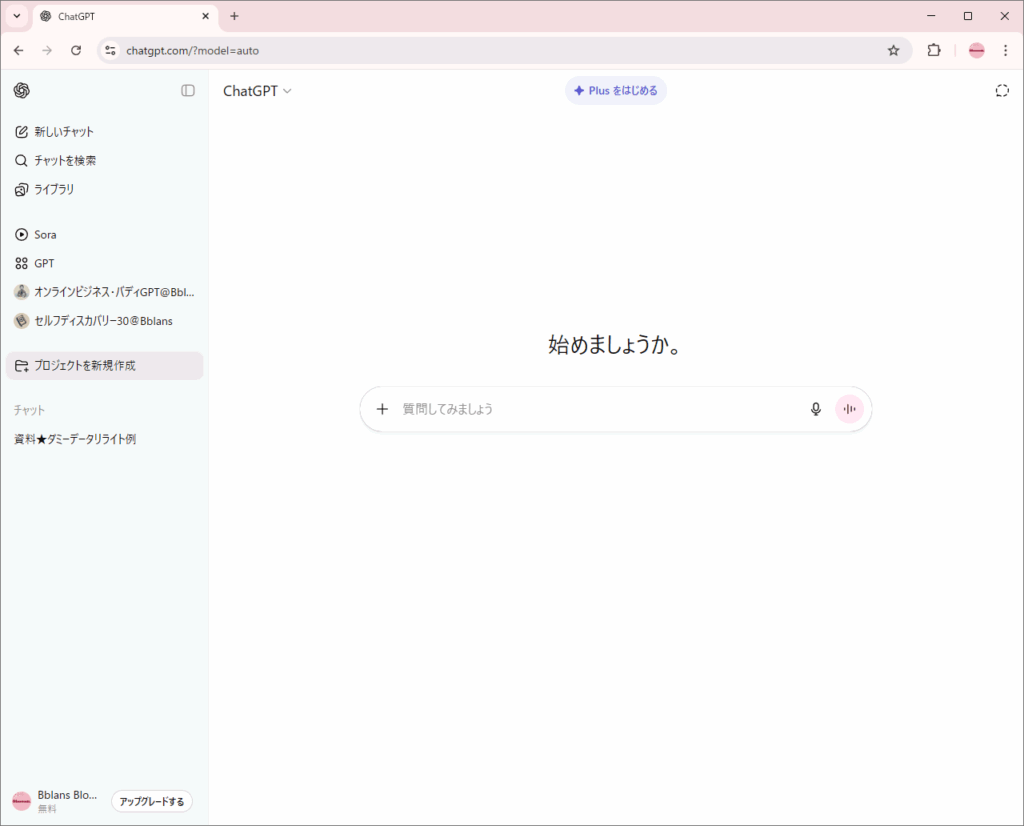
Task: Expand the ChatGPT model selector dropdown
Action: pyautogui.click(x=257, y=91)
